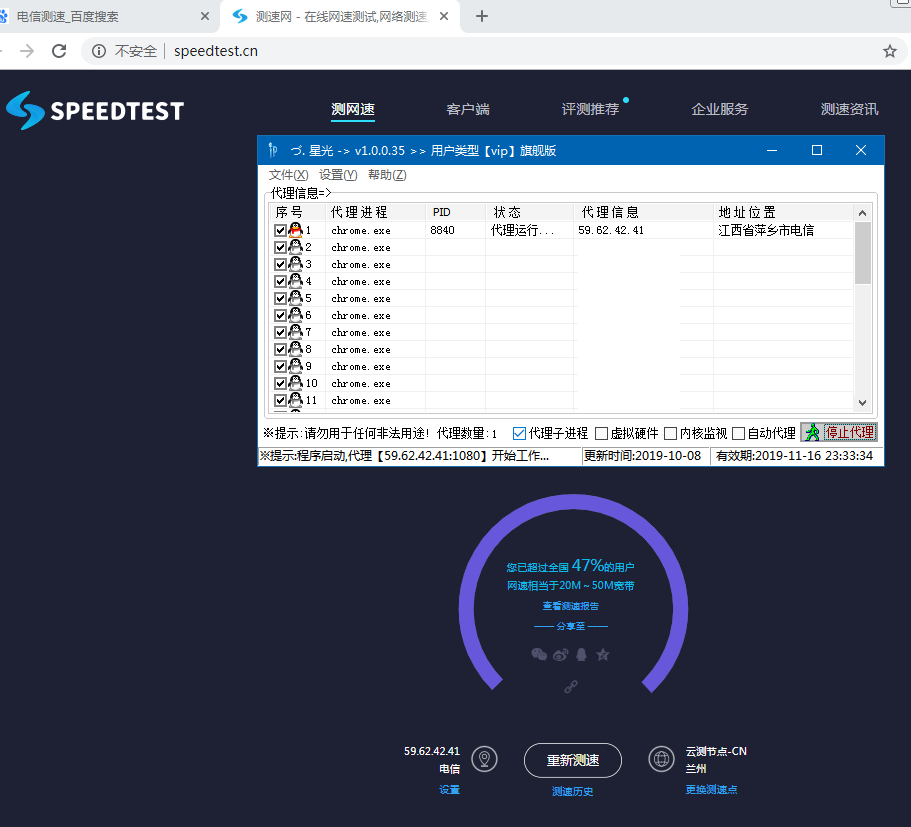The height and width of the screenshot is (827, 911).
Task: Enable the 自动代理 checkbox
Action: pos(738,434)
